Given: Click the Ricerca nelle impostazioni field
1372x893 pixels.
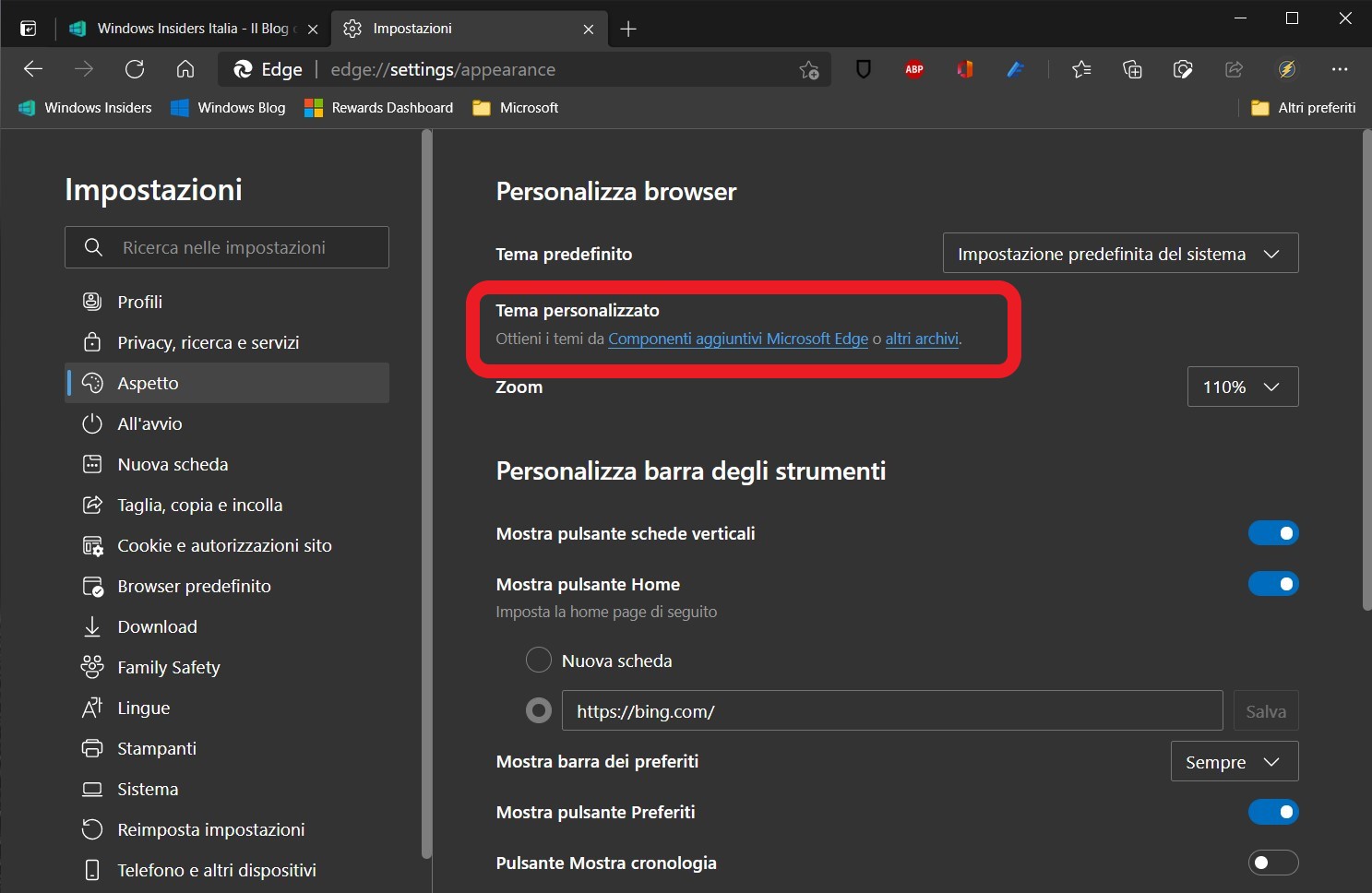Looking at the screenshot, I should 227,247.
